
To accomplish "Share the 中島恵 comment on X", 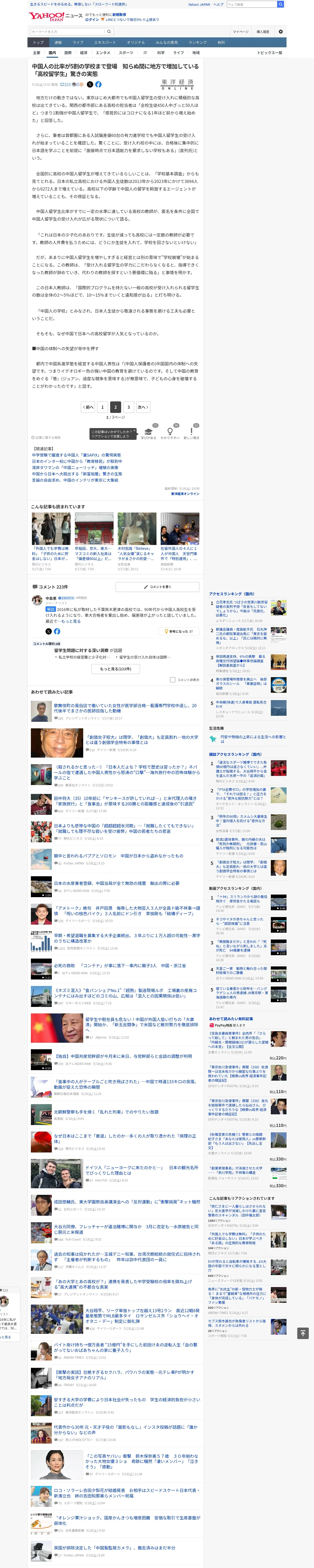I will coord(49,631).
